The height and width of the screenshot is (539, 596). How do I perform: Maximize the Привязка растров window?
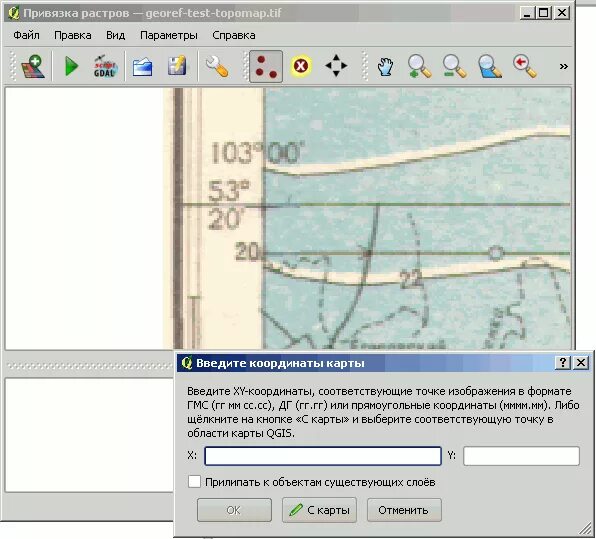pos(544,13)
